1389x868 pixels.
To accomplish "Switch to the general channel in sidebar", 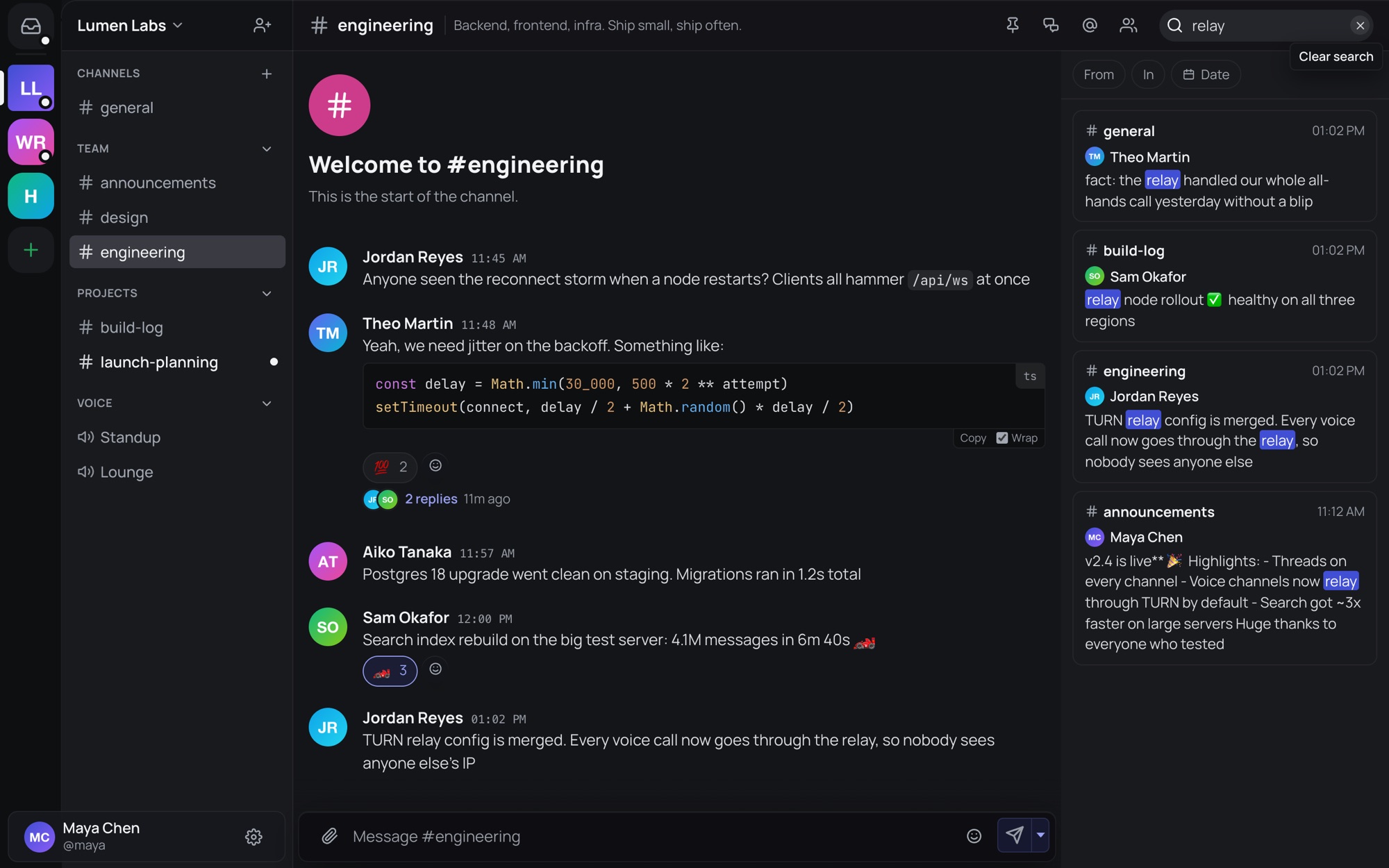I will (x=177, y=108).
